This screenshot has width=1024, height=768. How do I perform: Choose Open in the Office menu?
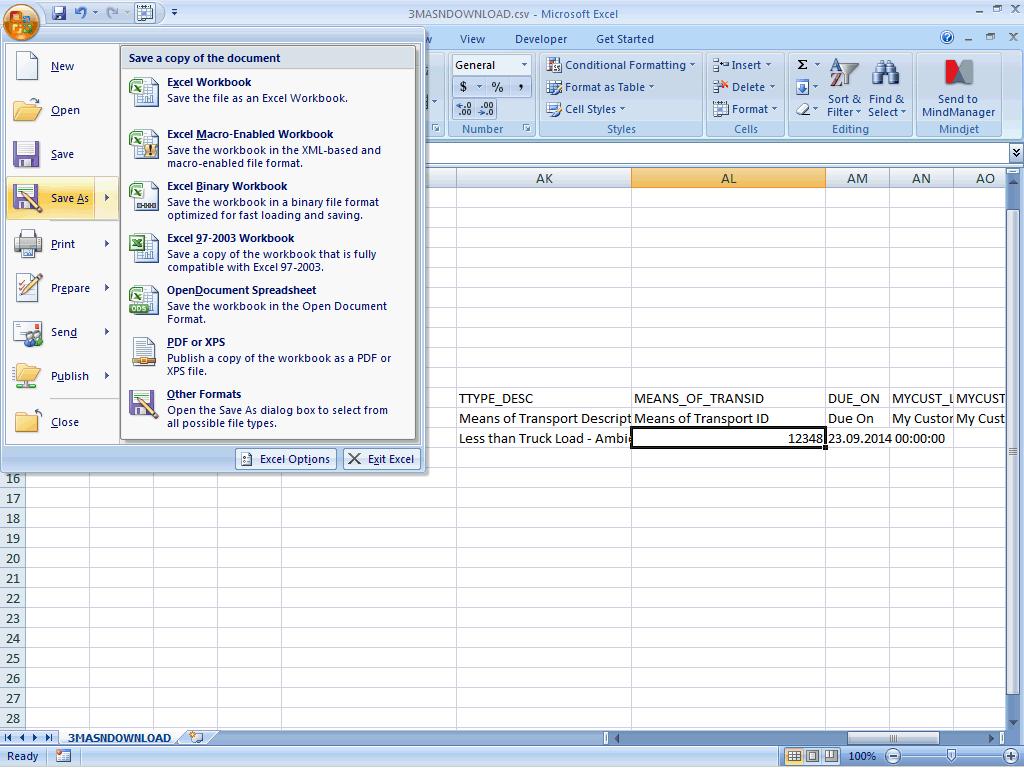[63, 110]
